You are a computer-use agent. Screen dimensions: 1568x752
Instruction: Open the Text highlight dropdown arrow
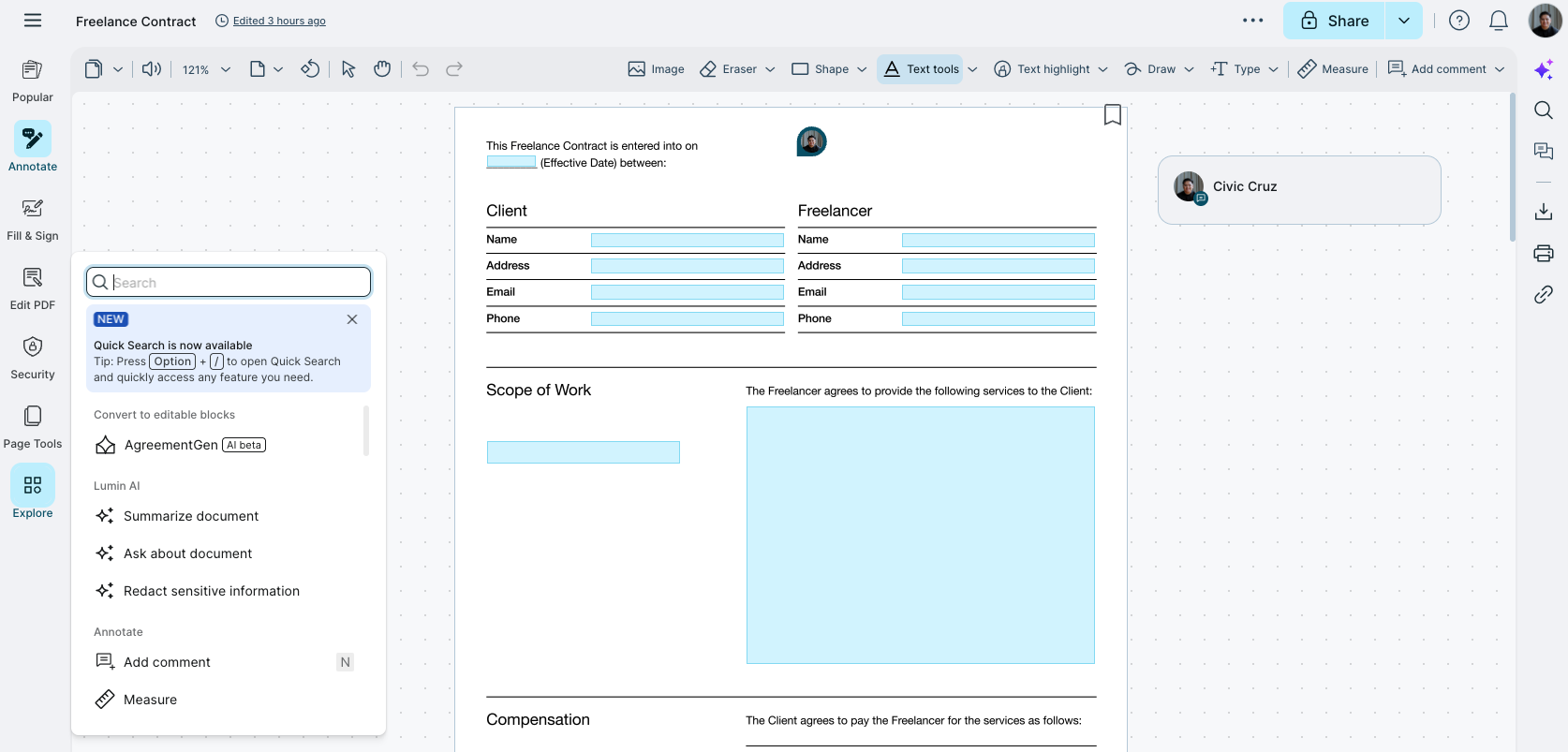tap(1102, 69)
